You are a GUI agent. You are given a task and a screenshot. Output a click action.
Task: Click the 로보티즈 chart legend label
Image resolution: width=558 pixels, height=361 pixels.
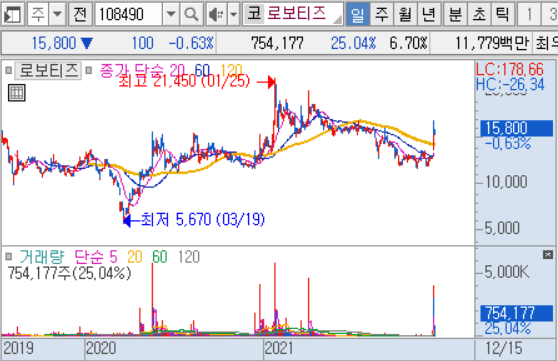pyautogui.click(x=48, y=70)
